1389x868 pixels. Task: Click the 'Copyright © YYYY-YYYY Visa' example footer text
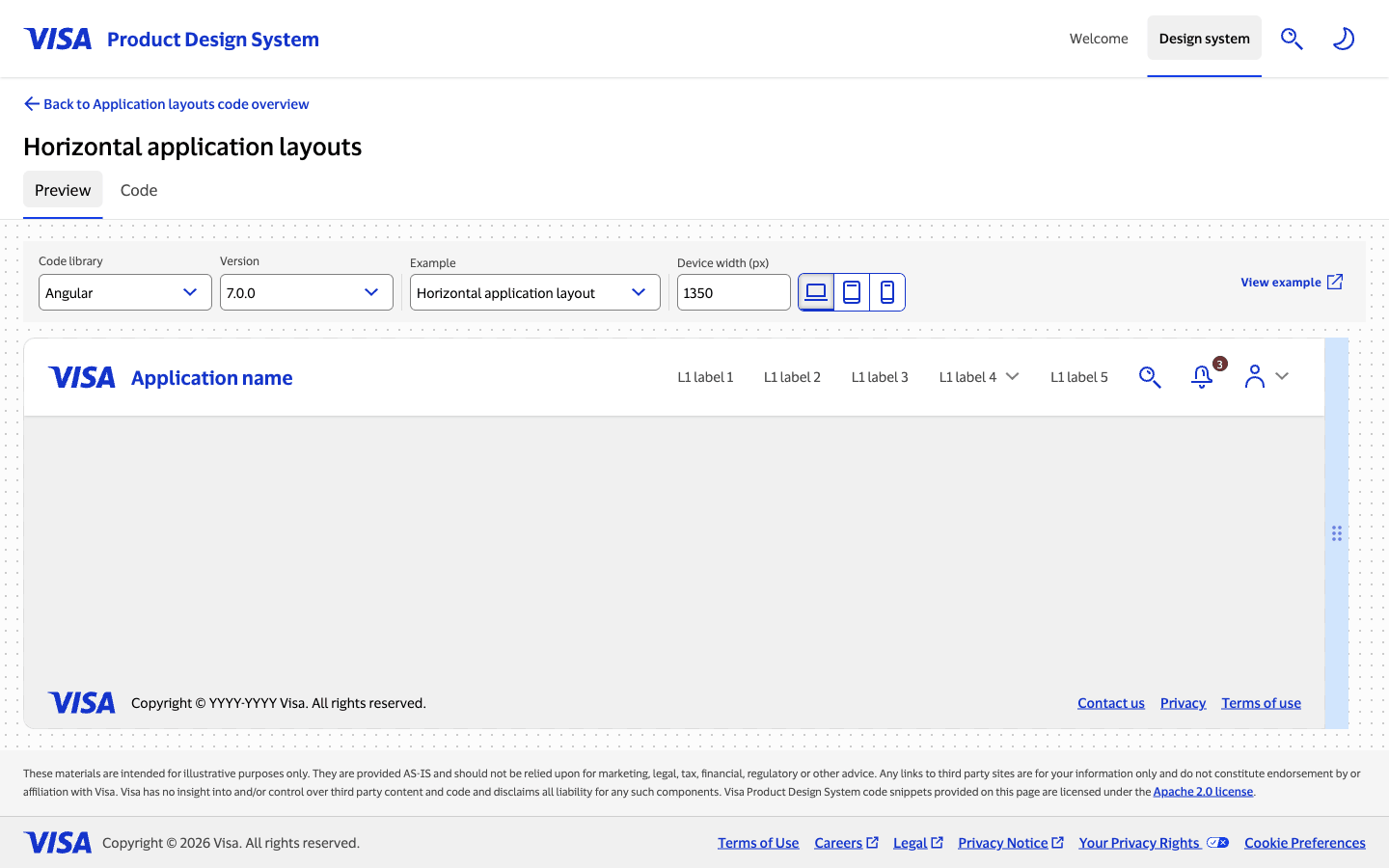tap(279, 703)
